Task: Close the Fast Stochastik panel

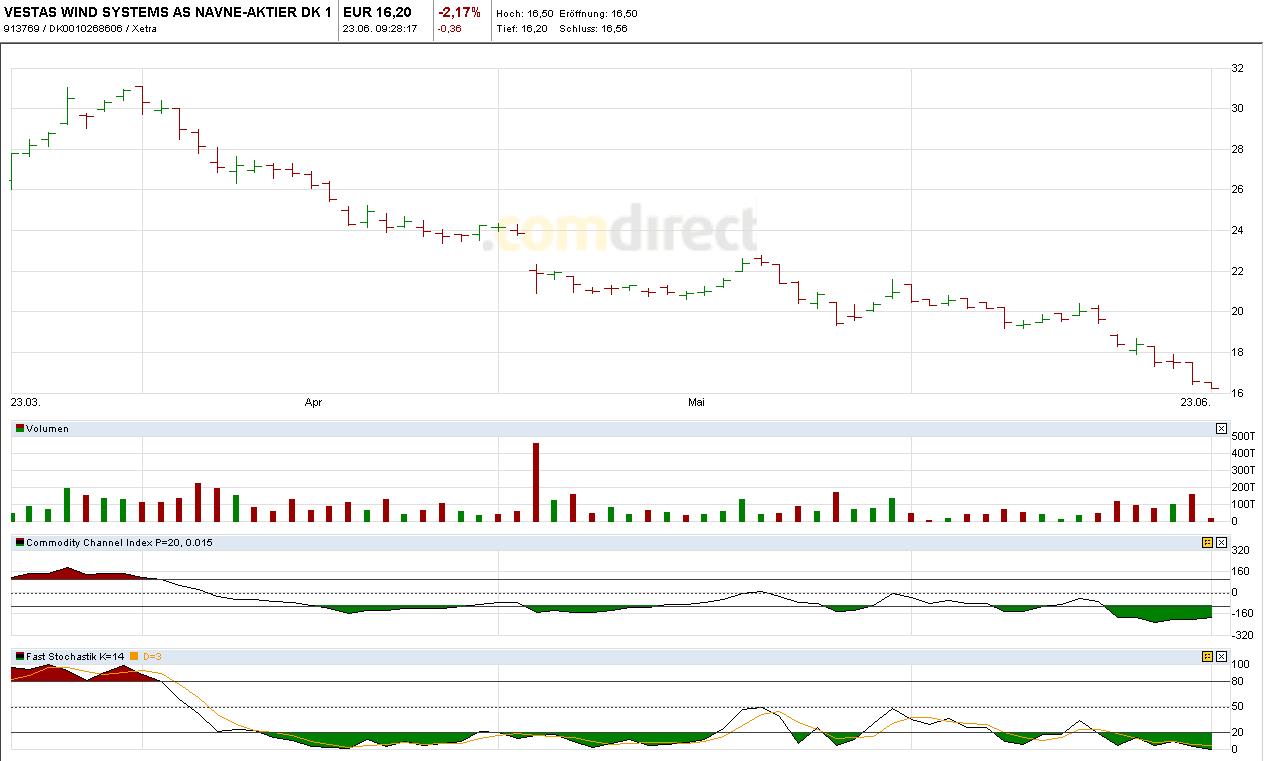Action: pos(1221,656)
